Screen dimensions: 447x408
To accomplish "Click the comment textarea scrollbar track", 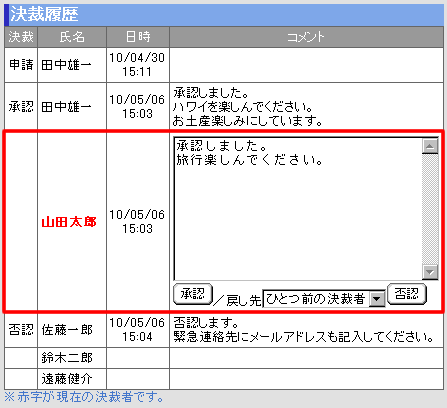I will [x=430, y=209].
